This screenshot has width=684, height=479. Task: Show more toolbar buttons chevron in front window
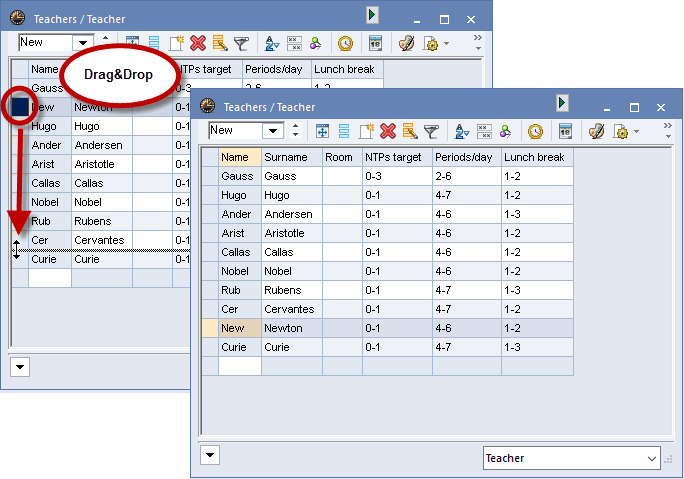[668, 126]
